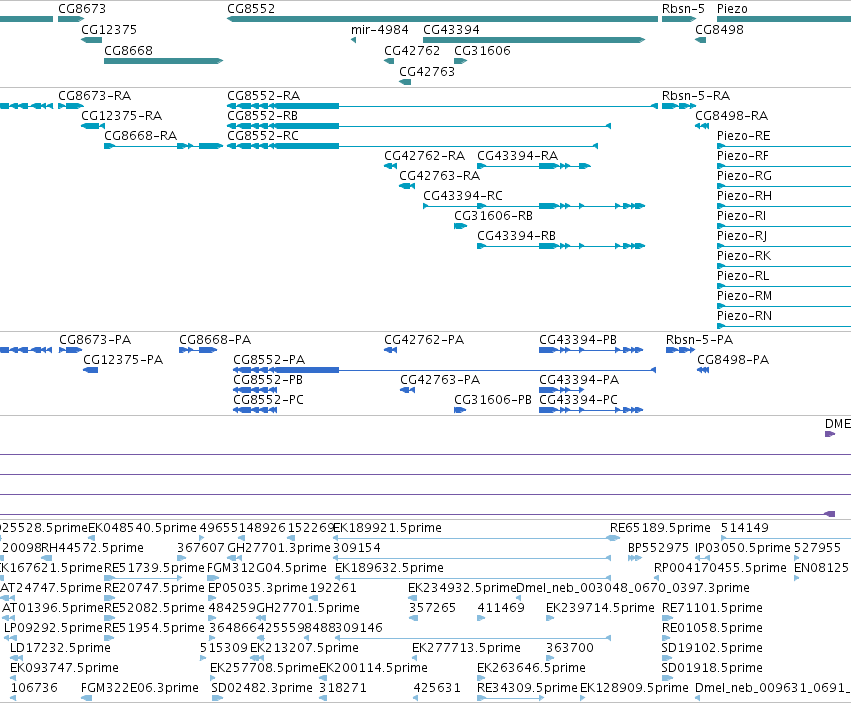Select transcript CG8668-RA
Screen dimensions: 851x703
(141, 136)
